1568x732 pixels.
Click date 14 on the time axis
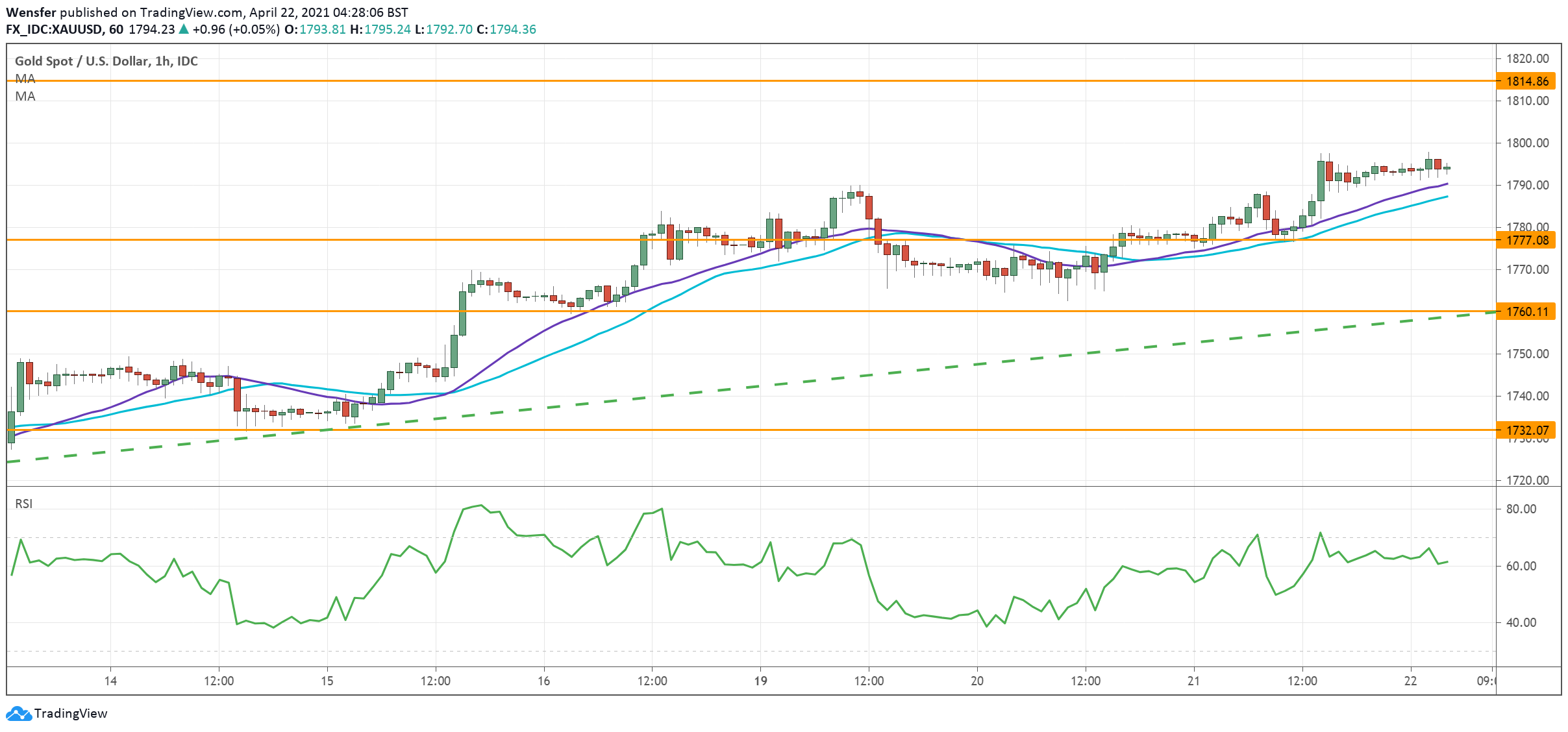110,681
